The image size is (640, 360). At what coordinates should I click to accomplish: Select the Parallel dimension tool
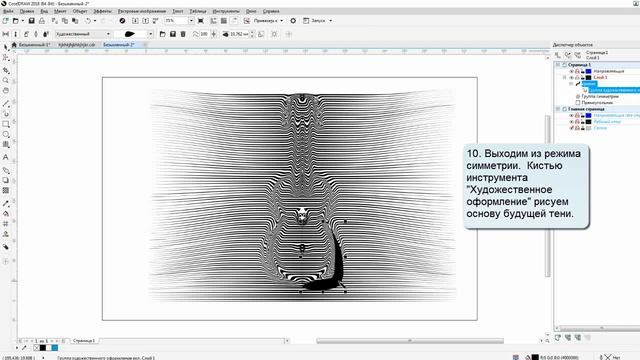click(6, 170)
